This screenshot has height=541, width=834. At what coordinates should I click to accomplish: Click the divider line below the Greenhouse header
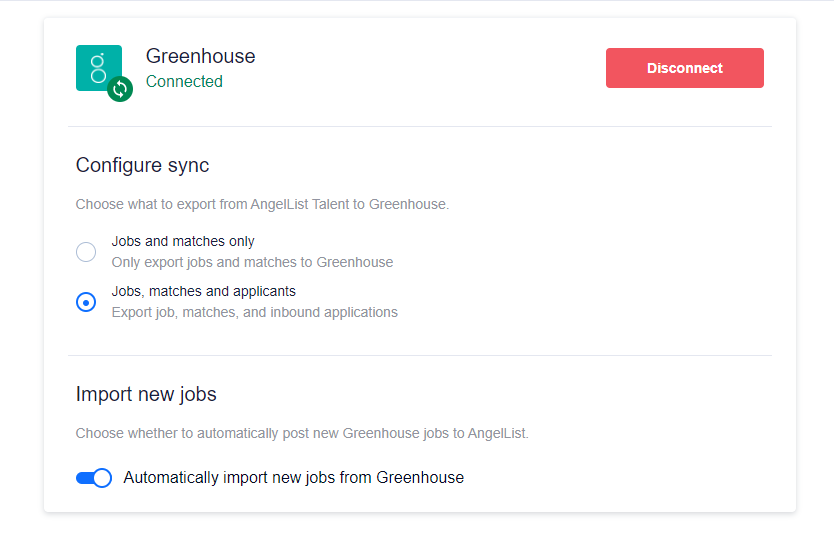click(420, 127)
